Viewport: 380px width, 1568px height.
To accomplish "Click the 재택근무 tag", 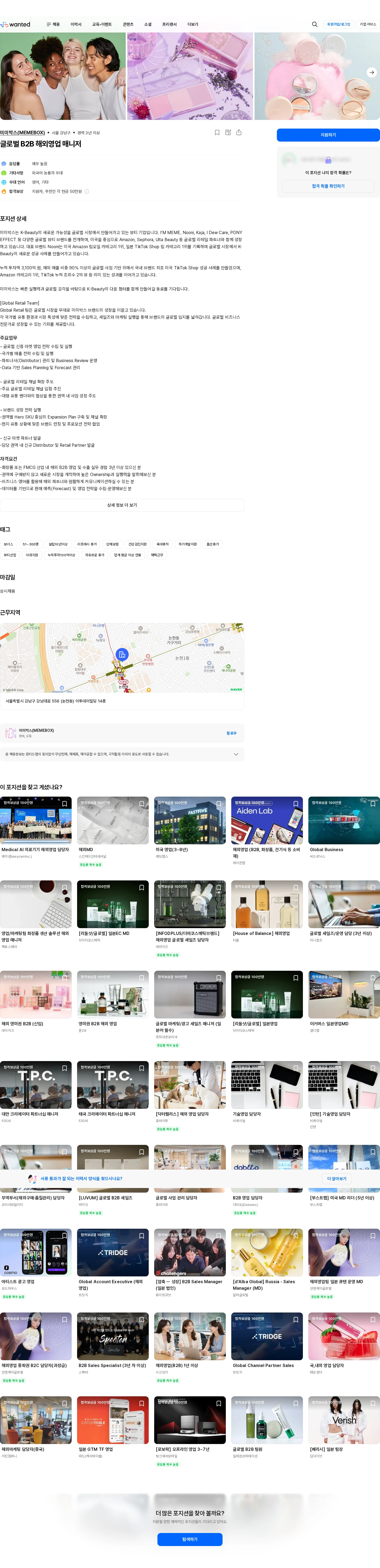I will tap(157, 555).
